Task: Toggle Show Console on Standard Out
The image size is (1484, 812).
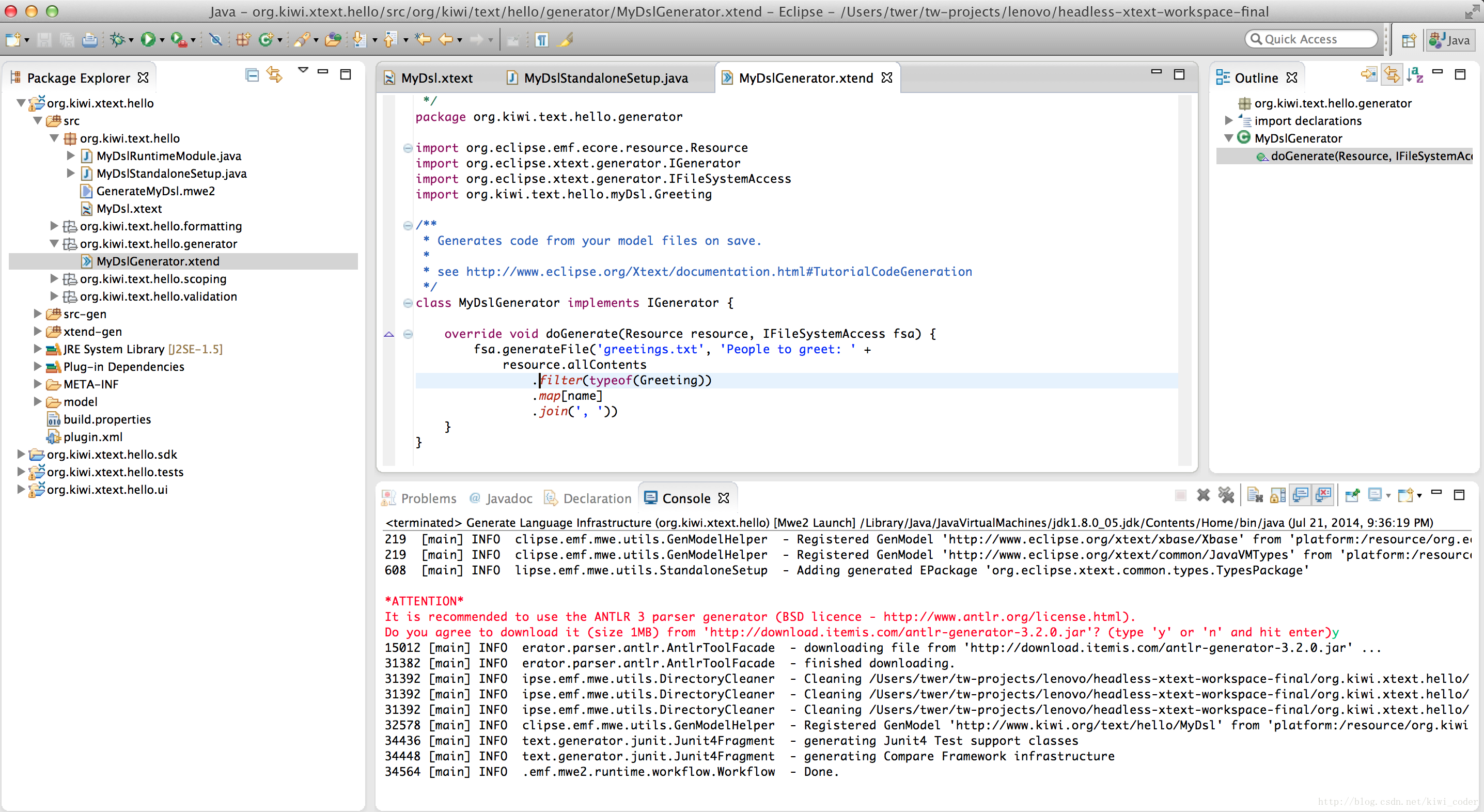Action: 1301,495
